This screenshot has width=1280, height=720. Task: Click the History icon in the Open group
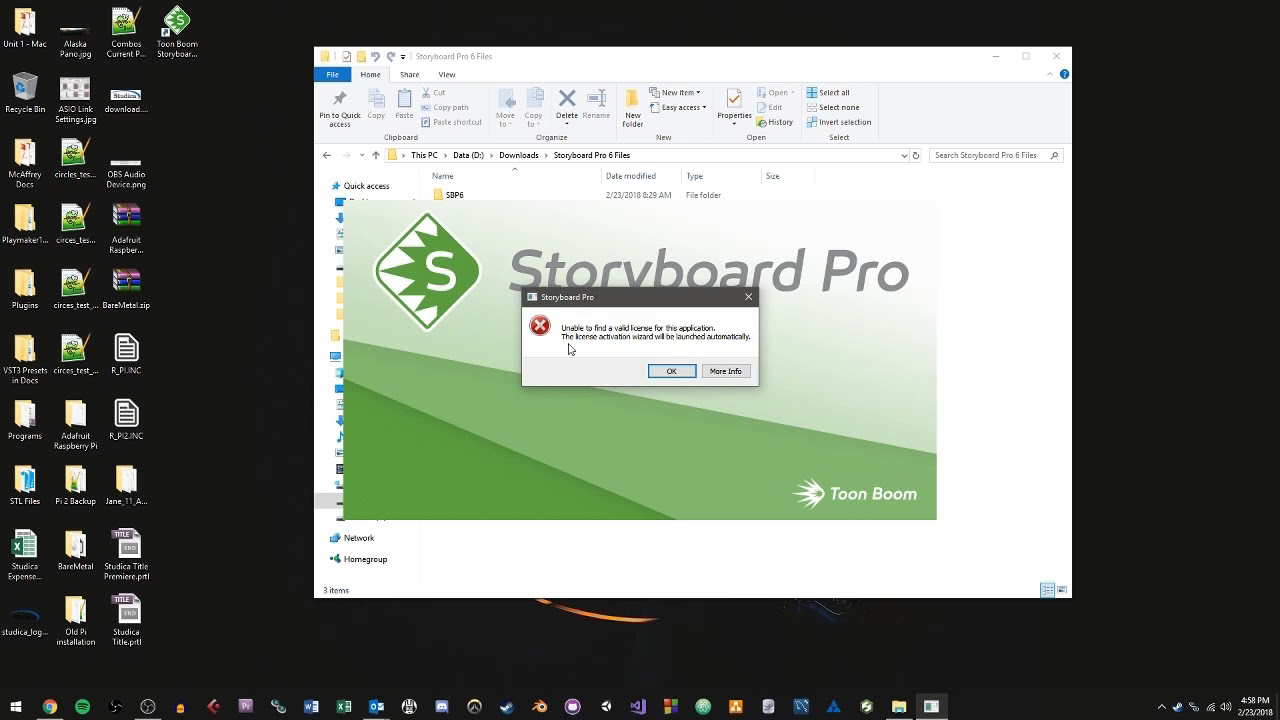click(x=775, y=122)
